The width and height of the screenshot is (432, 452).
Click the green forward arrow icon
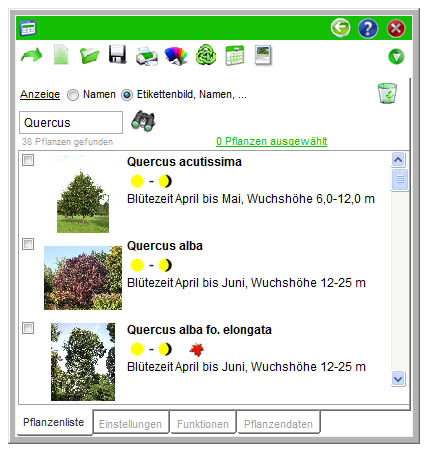[31, 55]
